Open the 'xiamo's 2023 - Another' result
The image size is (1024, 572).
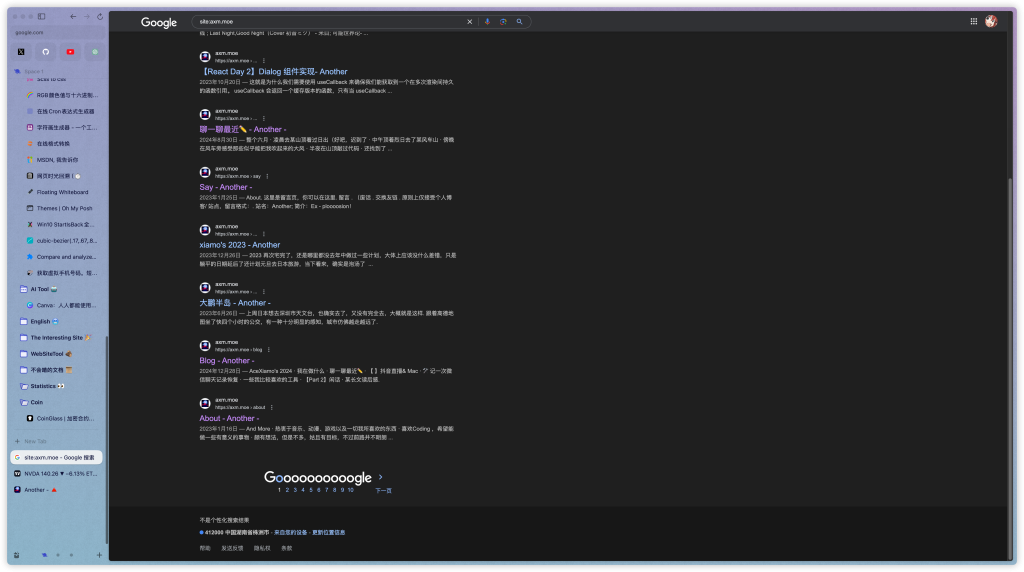tap(240, 244)
